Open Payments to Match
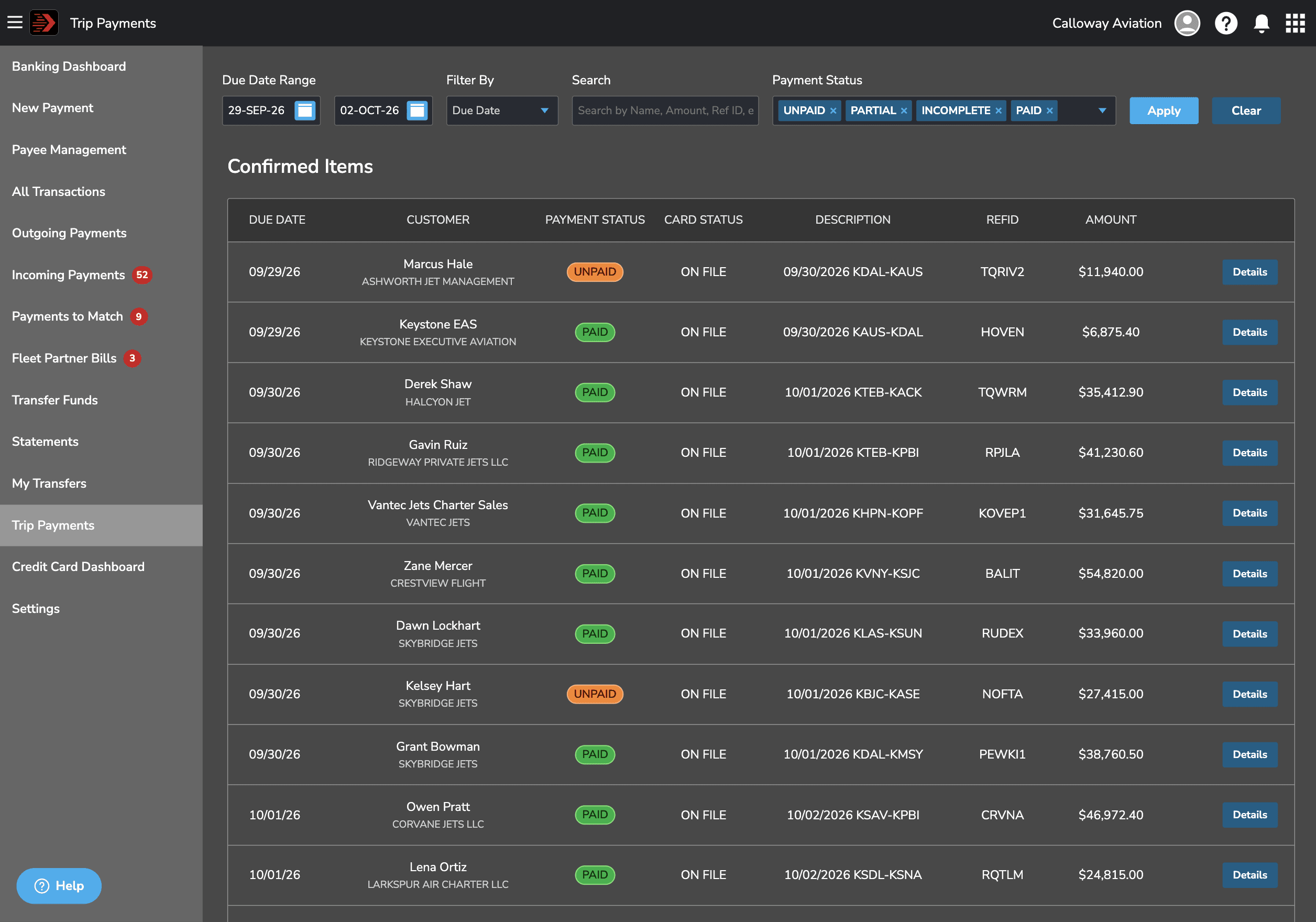Screen dimensions: 1316x922 [x=102, y=316]
